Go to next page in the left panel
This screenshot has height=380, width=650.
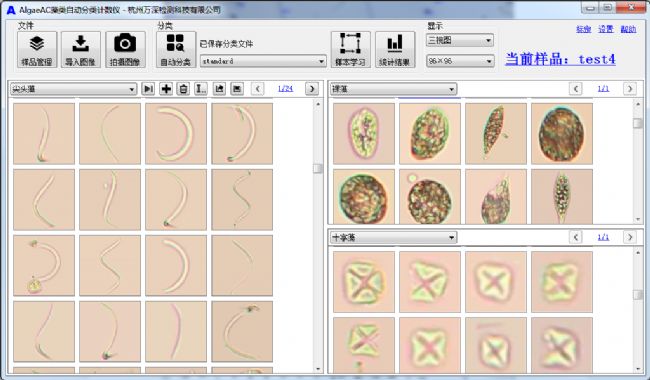tap(312, 89)
